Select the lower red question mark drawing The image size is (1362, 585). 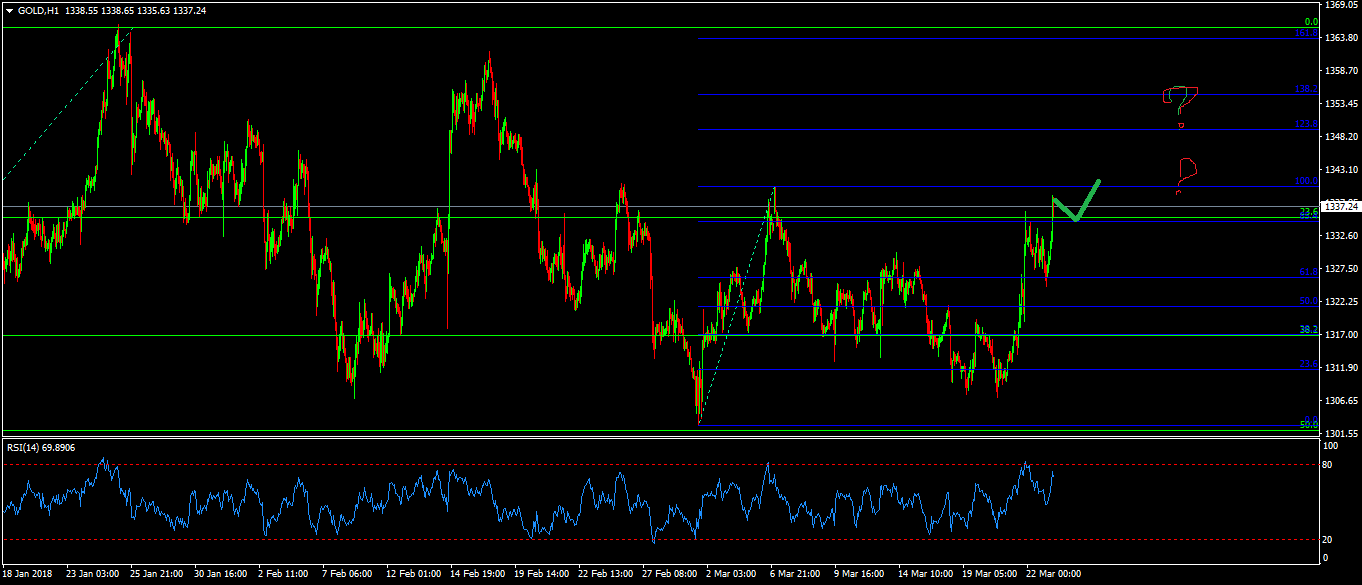(1186, 173)
